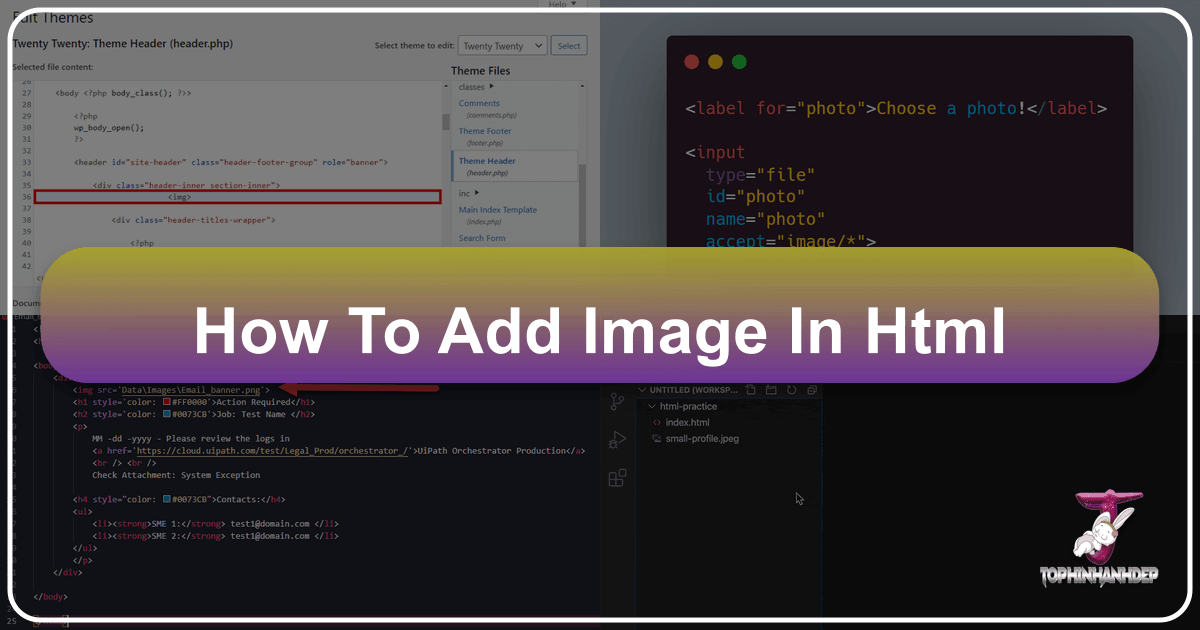Open index.html in the file explorer

[687, 423]
